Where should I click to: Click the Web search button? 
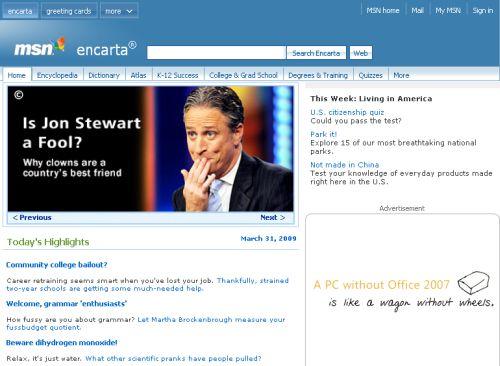point(361,53)
